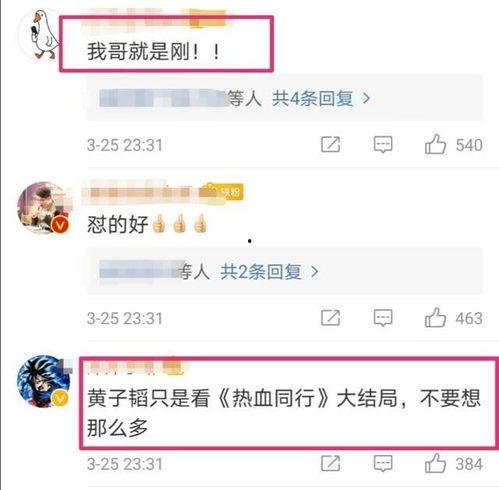Viewport: 499px width, 490px height.
Task: Repost the 黄子韬 热血同行 comment
Action: point(330,463)
